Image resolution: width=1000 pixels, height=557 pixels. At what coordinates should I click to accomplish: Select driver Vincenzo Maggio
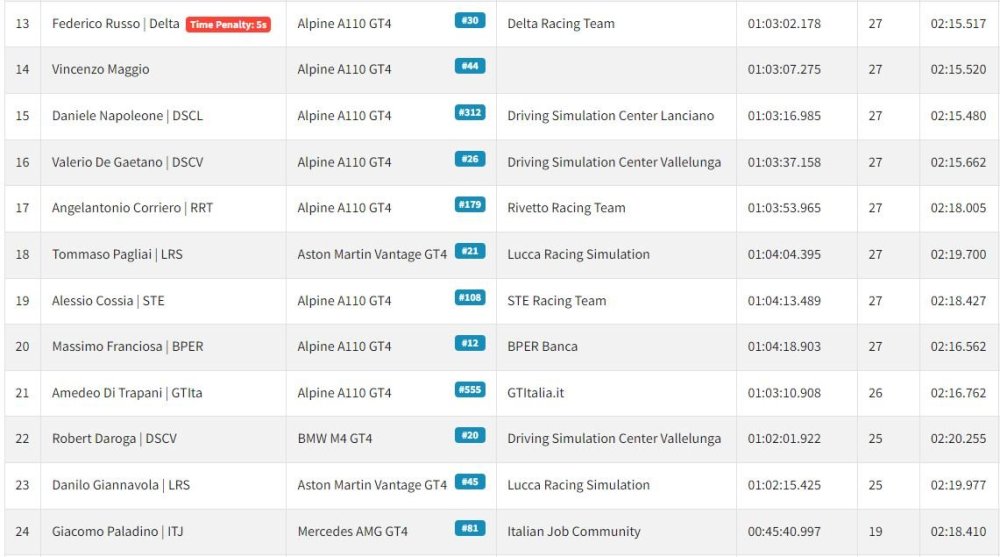[101, 70]
